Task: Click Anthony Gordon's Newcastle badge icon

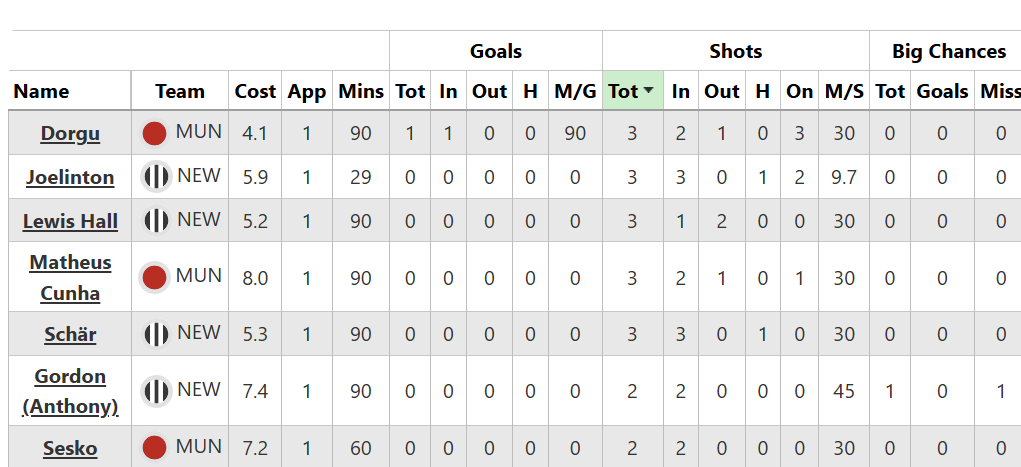Action: 156,391
